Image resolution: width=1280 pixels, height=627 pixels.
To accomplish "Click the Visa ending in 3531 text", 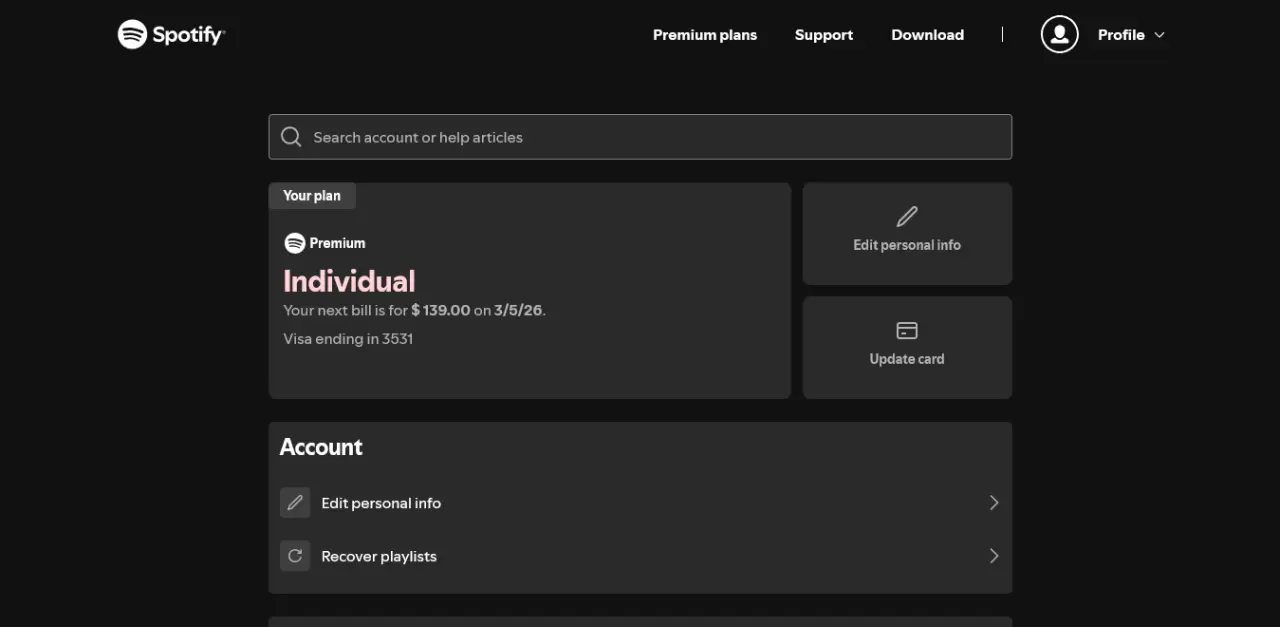I will (348, 339).
